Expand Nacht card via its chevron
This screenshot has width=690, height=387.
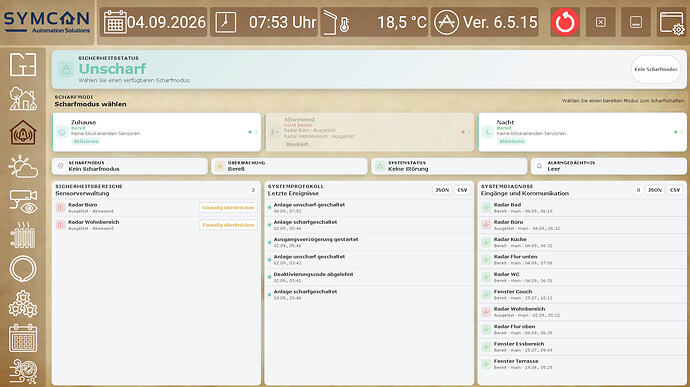pos(682,132)
